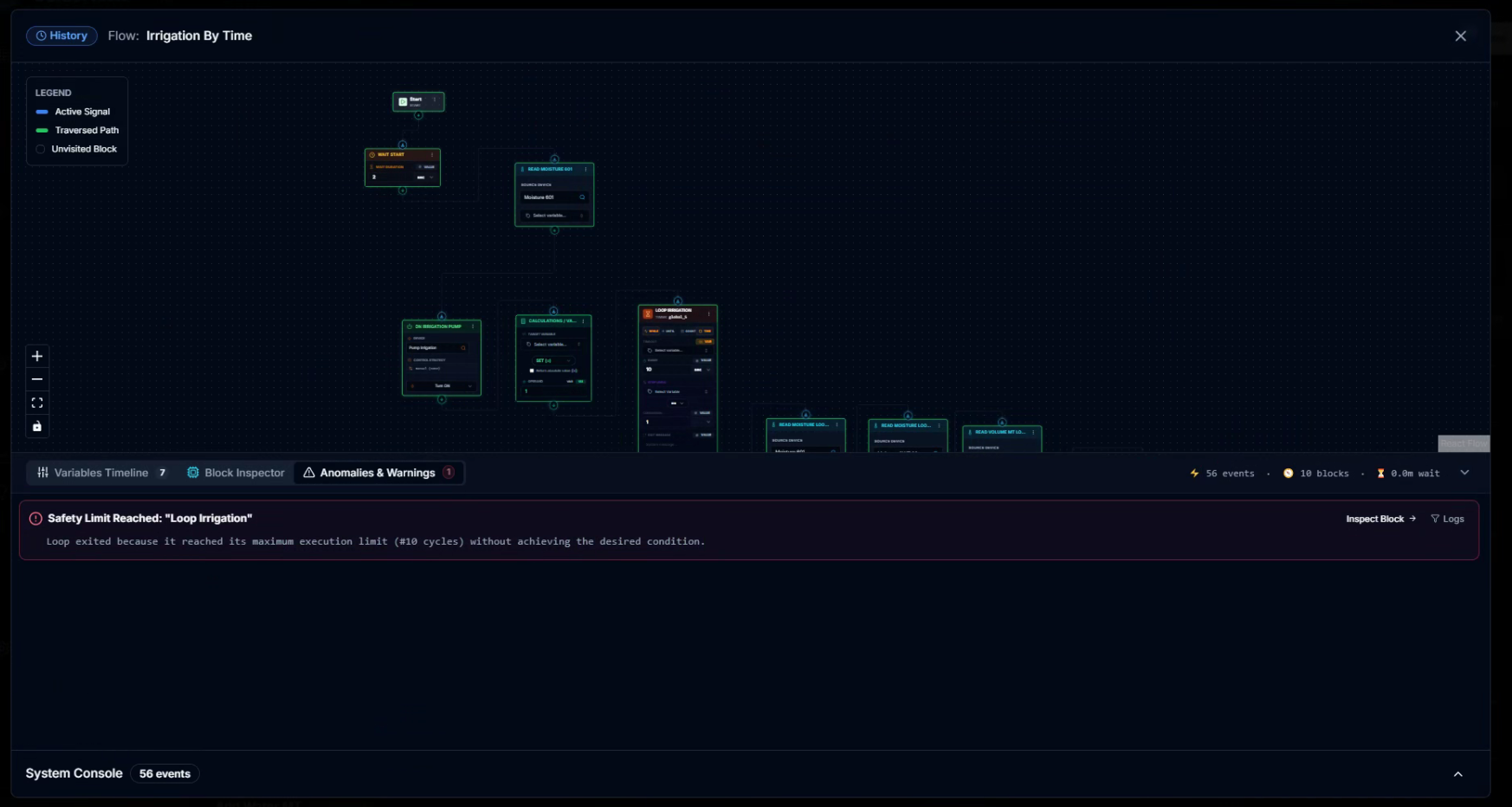Screen dimensions: 1512x807
Task: Switch to Block Inspector tab
Action: [x=236, y=473]
